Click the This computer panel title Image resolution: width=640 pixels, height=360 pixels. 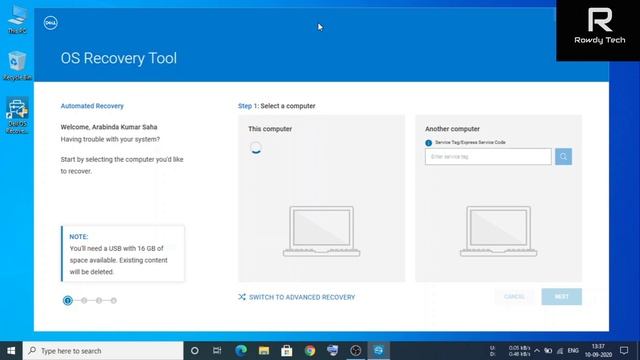click(x=270, y=129)
